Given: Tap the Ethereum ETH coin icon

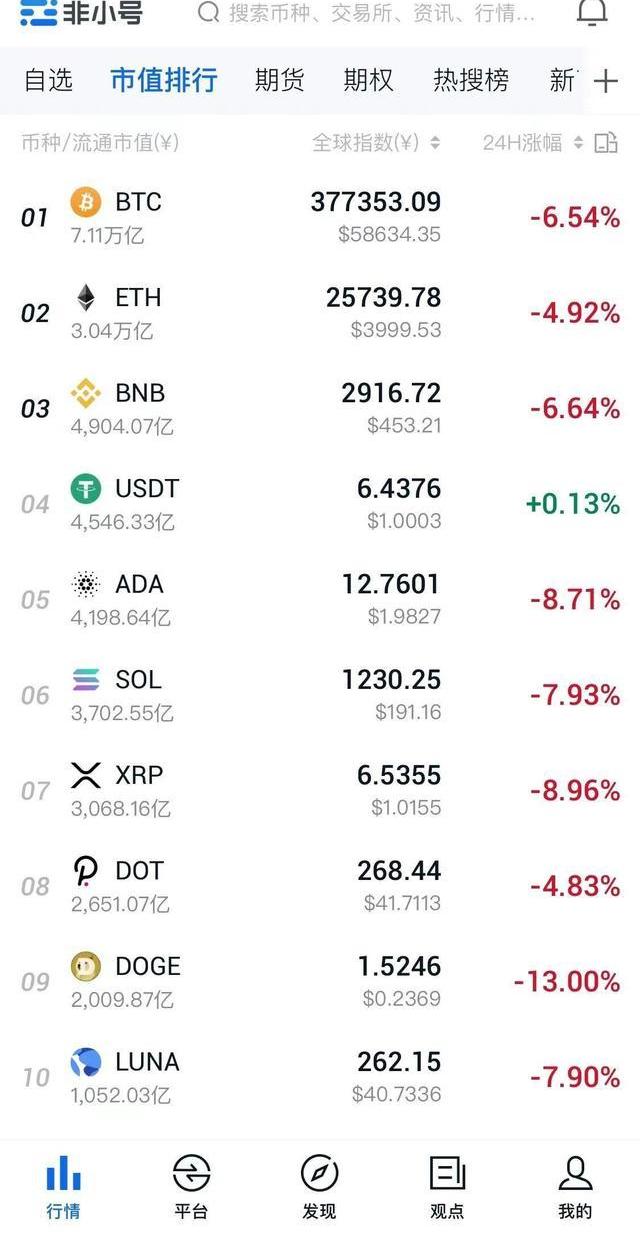Looking at the screenshot, I should [x=86, y=298].
